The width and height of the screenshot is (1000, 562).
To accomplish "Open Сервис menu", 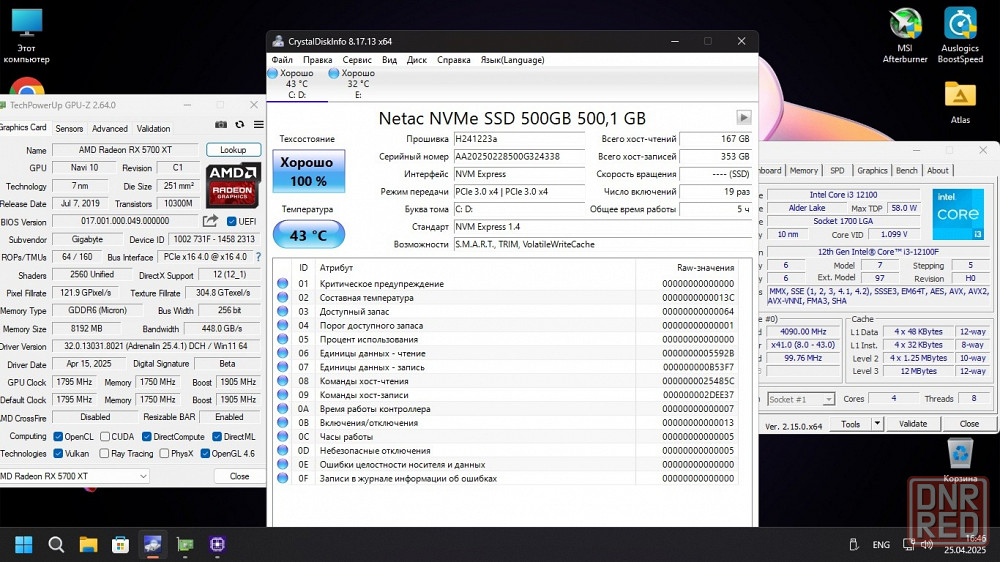I will 357,60.
